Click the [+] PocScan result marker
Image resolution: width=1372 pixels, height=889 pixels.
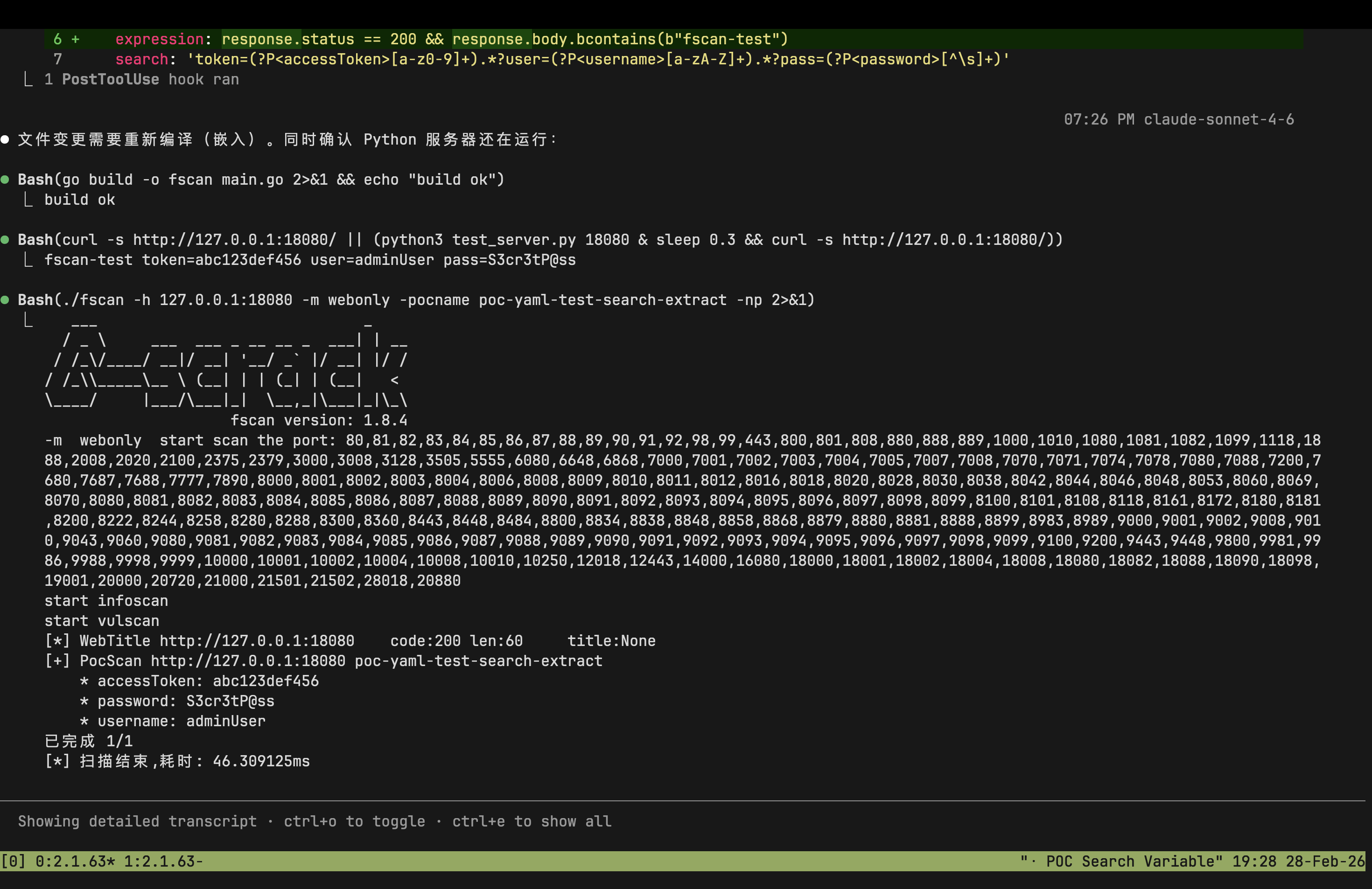click(57, 661)
